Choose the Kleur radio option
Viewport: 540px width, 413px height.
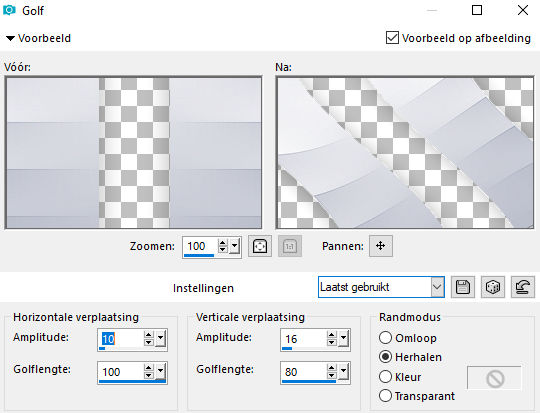click(x=385, y=376)
